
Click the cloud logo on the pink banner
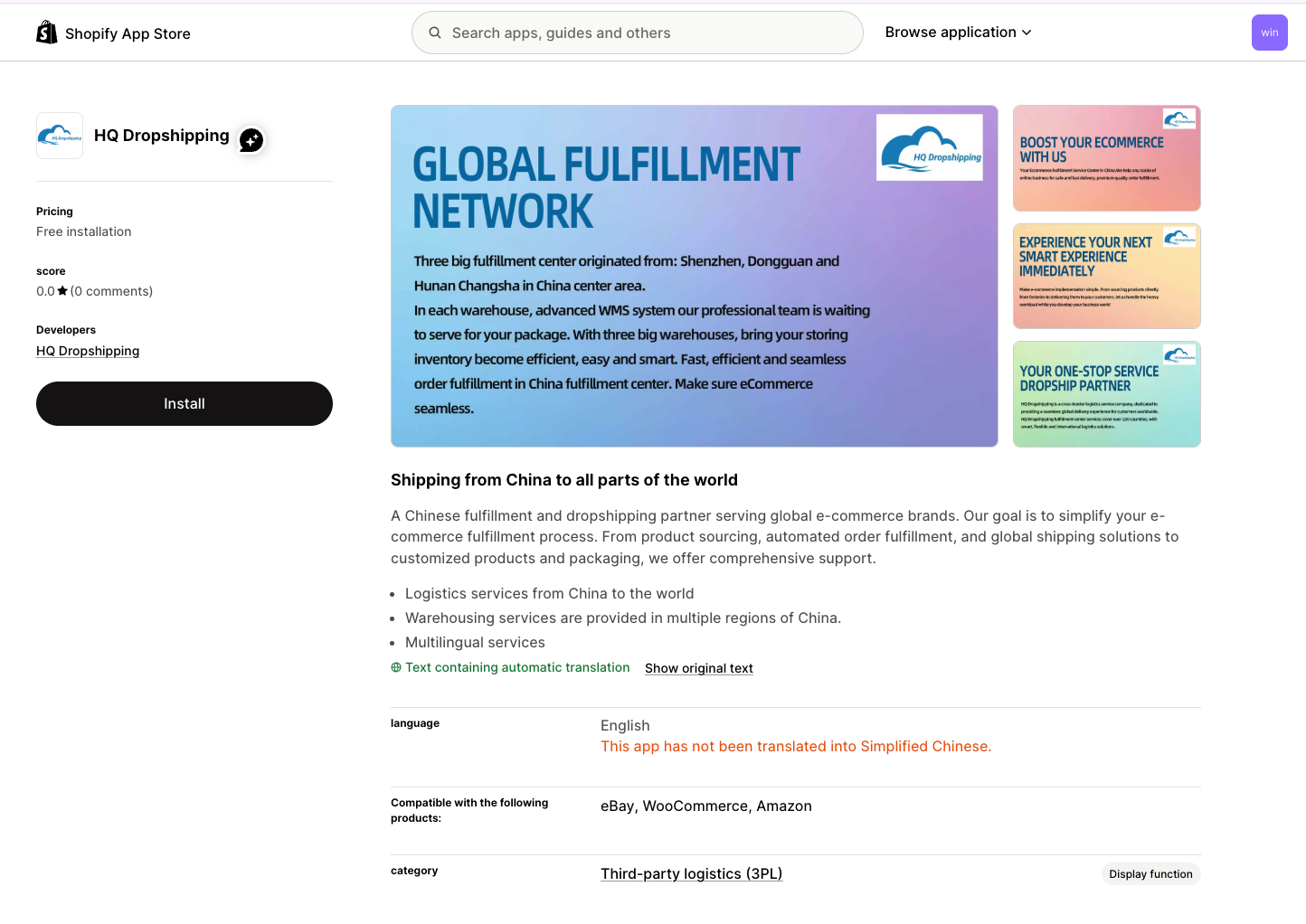(x=1178, y=119)
